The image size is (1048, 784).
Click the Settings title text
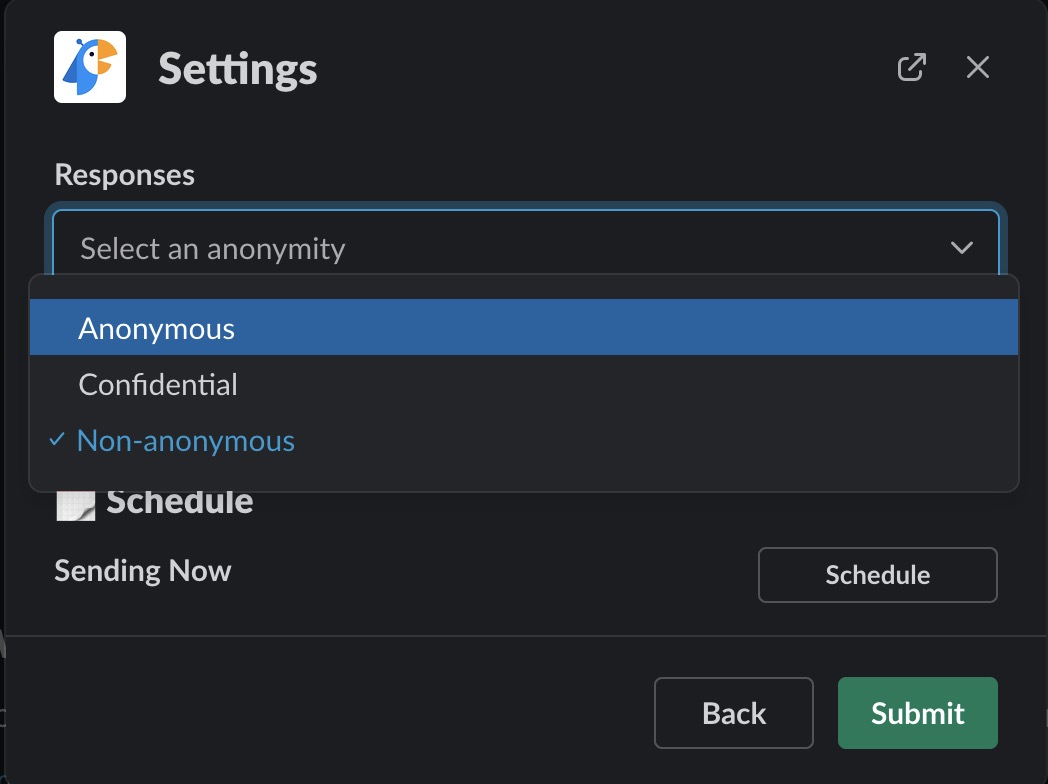[238, 69]
